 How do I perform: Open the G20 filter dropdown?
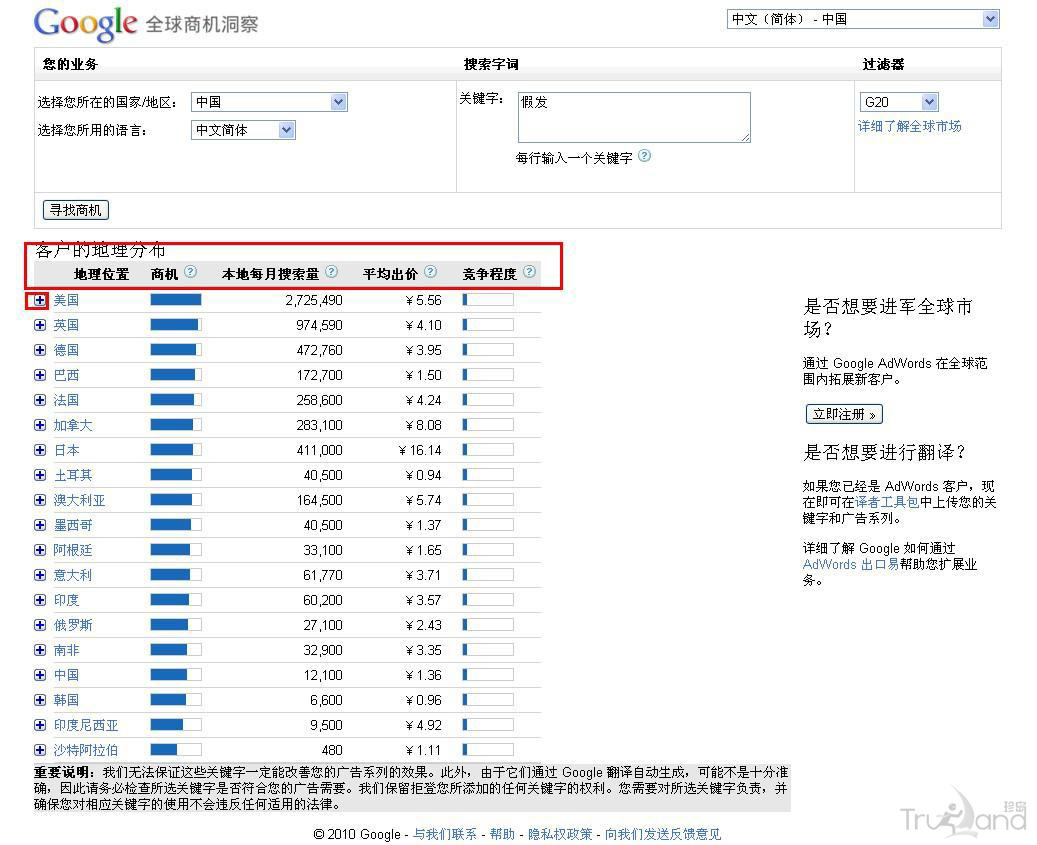[x=898, y=102]
